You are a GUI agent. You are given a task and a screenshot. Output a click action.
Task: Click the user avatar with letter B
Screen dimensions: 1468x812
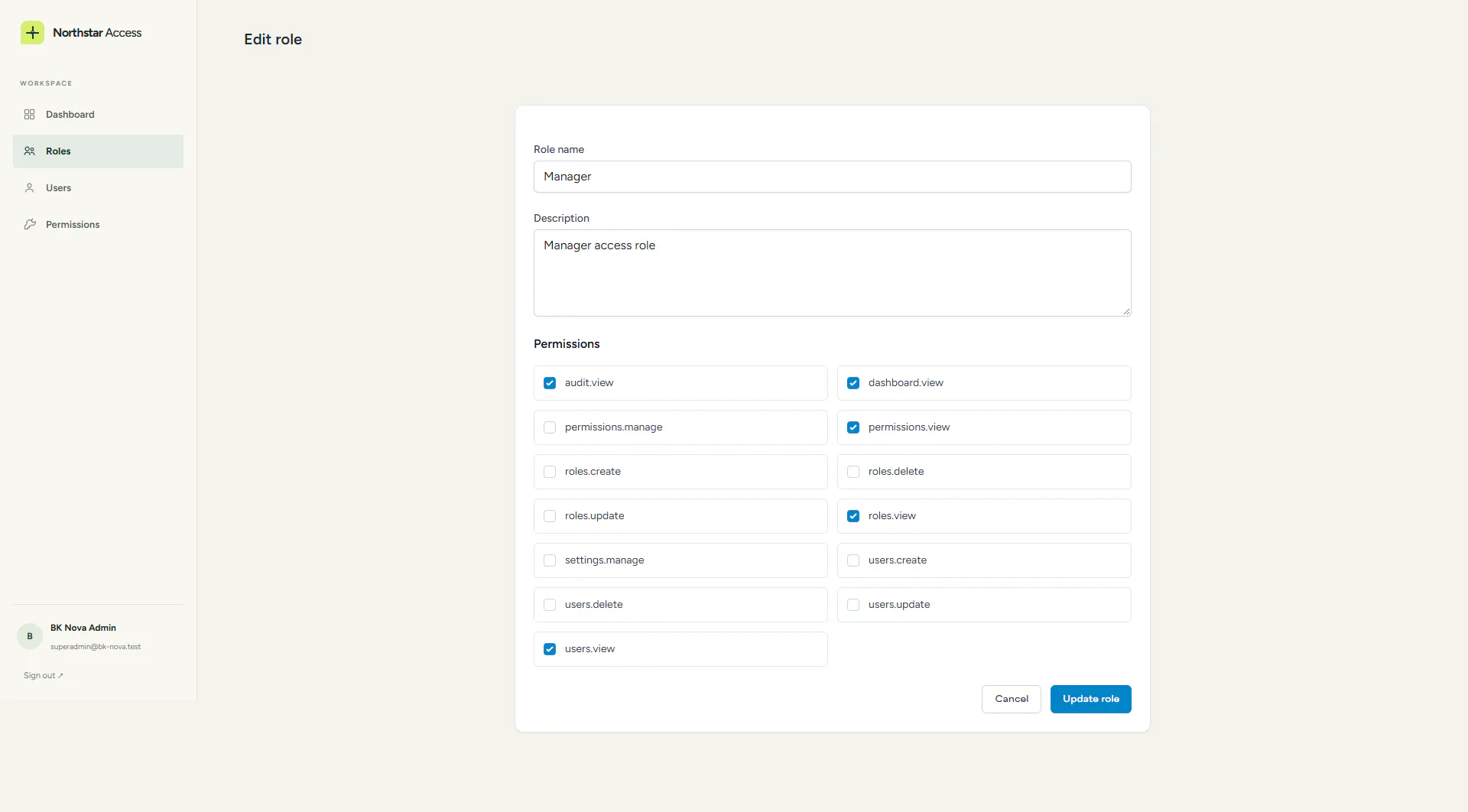(x=30, y=636)
